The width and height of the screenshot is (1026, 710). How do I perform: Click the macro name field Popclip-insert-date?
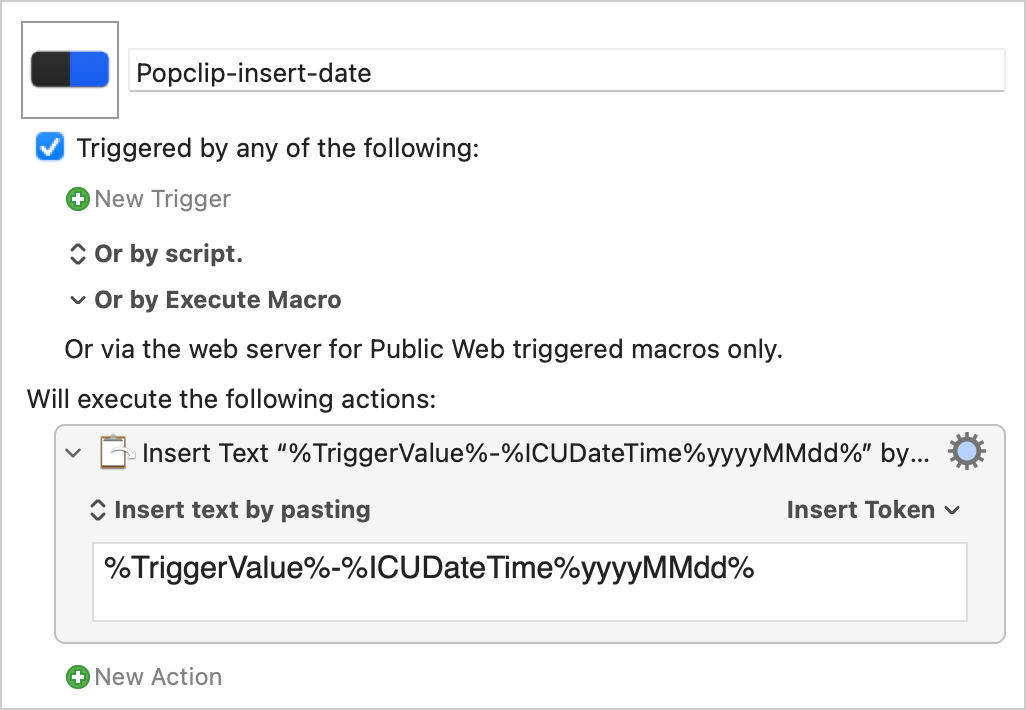pyautogui.click(x=567, y=72)
